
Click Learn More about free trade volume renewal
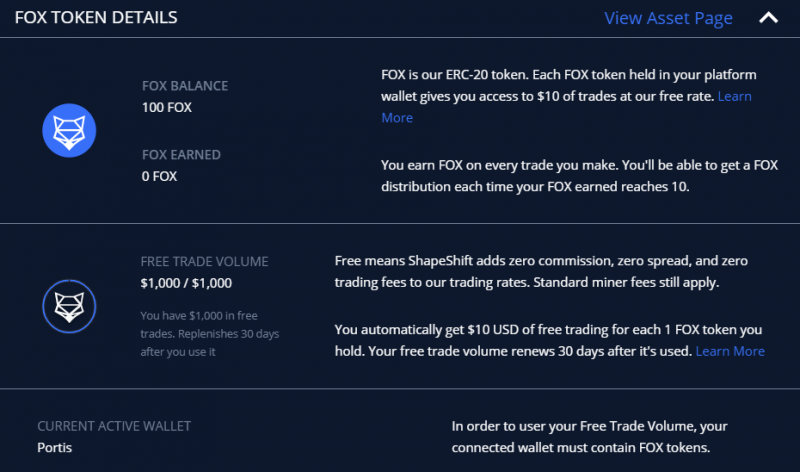730,351
